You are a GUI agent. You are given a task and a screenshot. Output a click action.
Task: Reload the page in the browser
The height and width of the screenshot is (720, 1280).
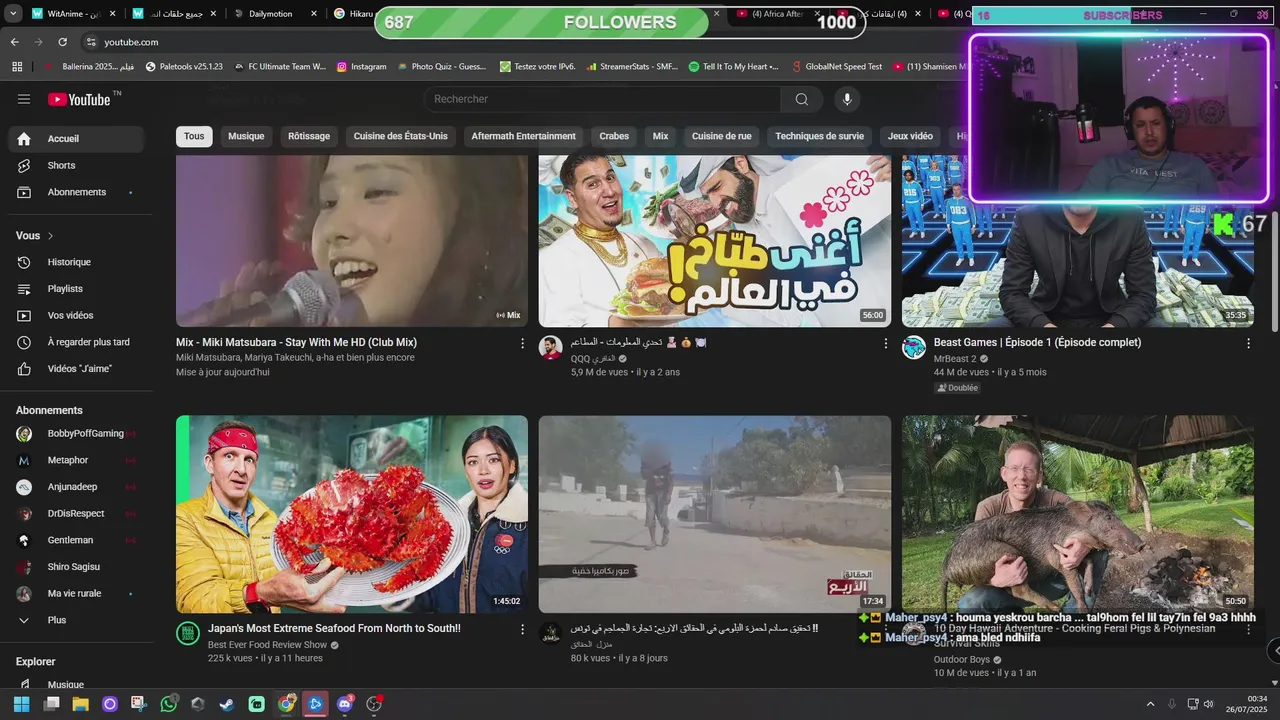click(x=62, y=42)
